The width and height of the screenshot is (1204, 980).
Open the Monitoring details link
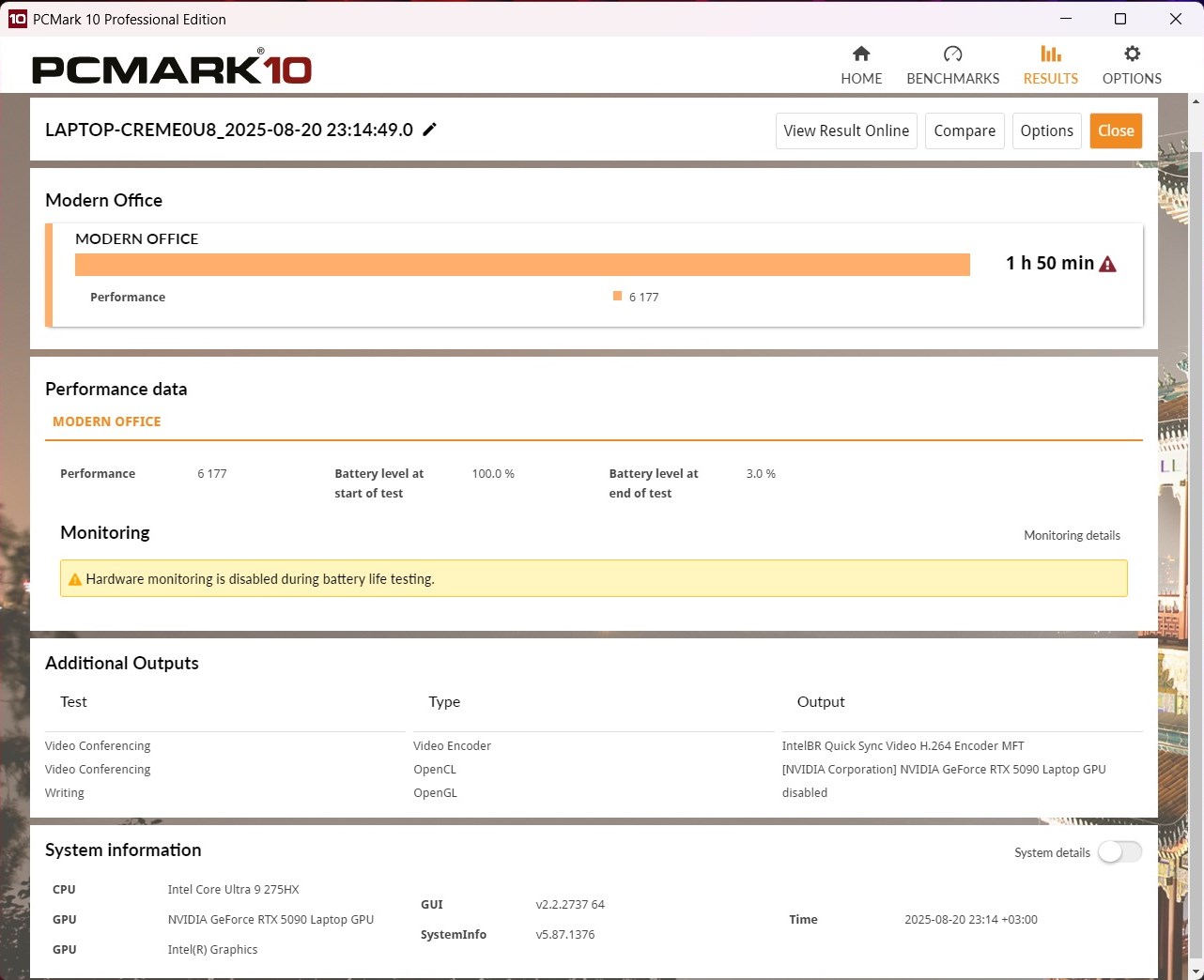pyautogui.click(x=1072, y=535)
